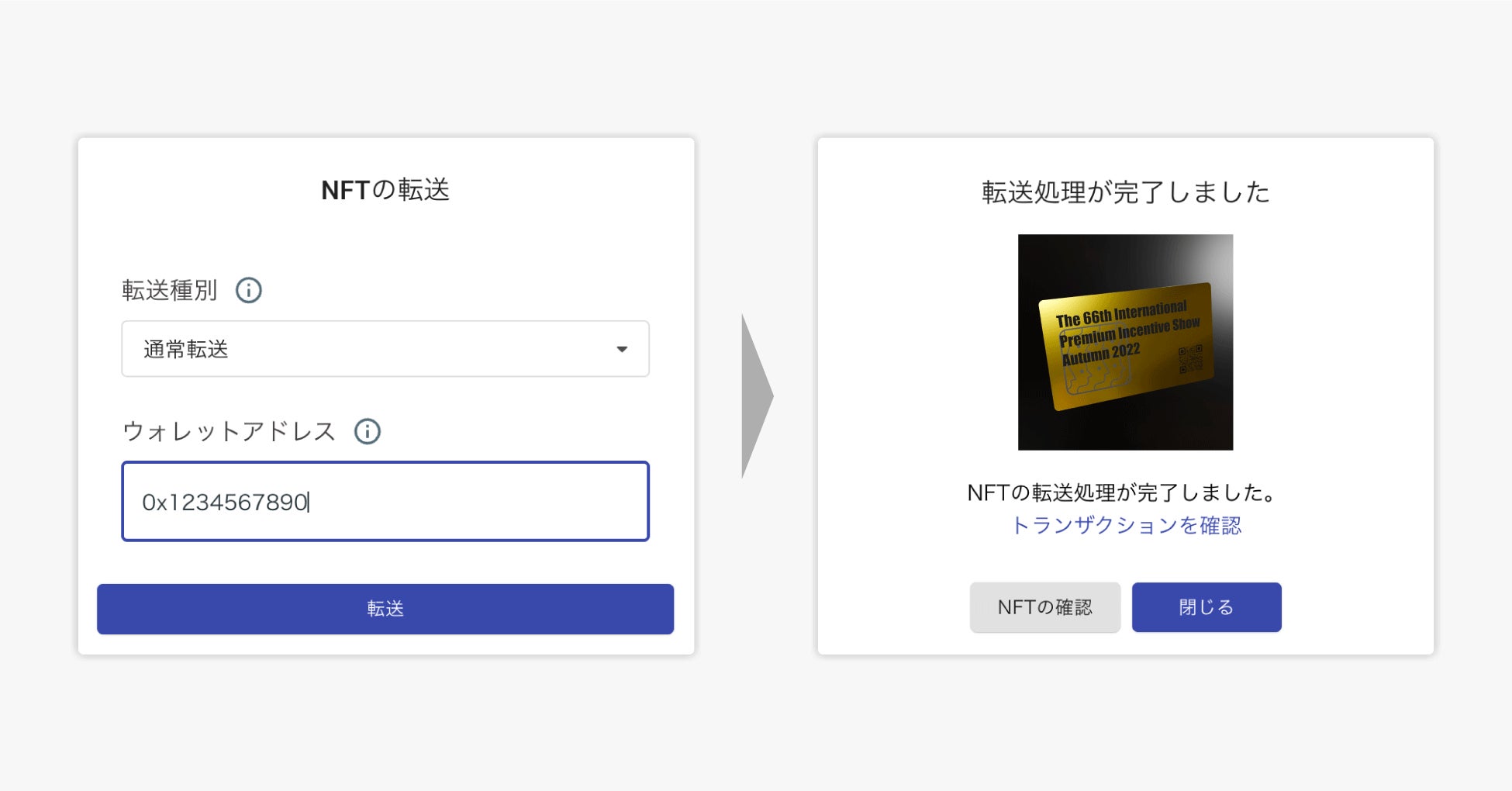Open the 通常転送 transfer type combo box
Screen dimensions: 1512x791
[385, 349]
